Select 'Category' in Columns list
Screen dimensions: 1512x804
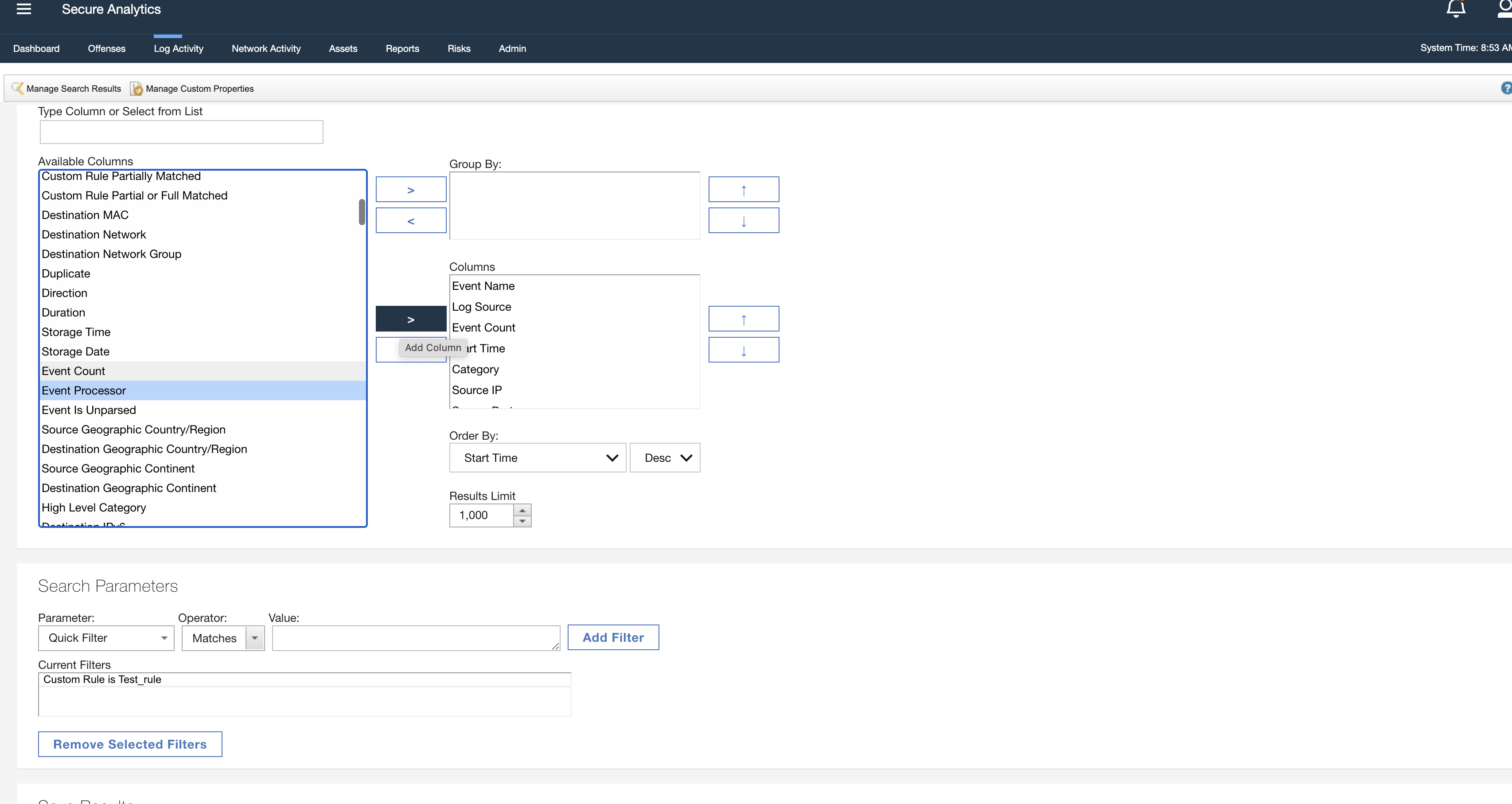click(x=575, y=369)
